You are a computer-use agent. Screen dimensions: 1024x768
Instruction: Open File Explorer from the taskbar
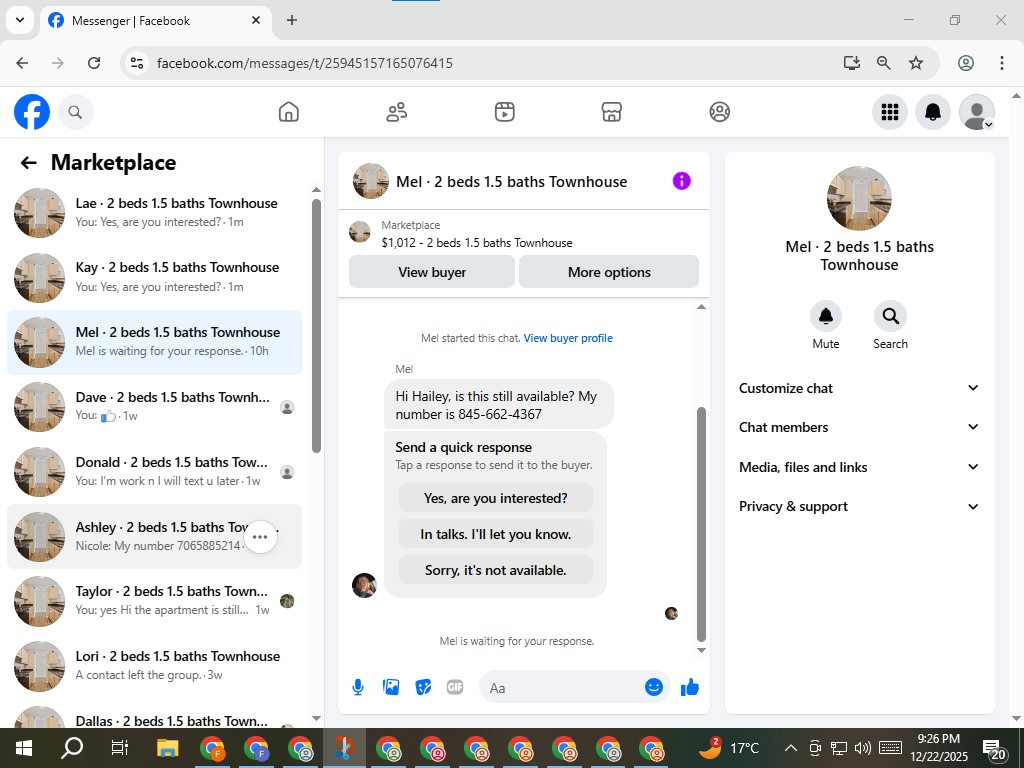point(168,748)
